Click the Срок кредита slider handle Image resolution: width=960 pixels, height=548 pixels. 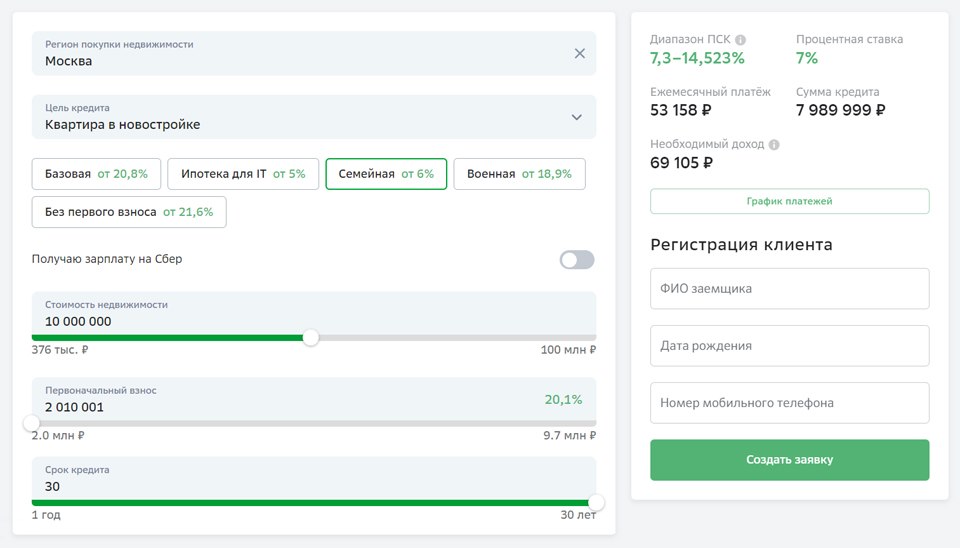(596, 502)
